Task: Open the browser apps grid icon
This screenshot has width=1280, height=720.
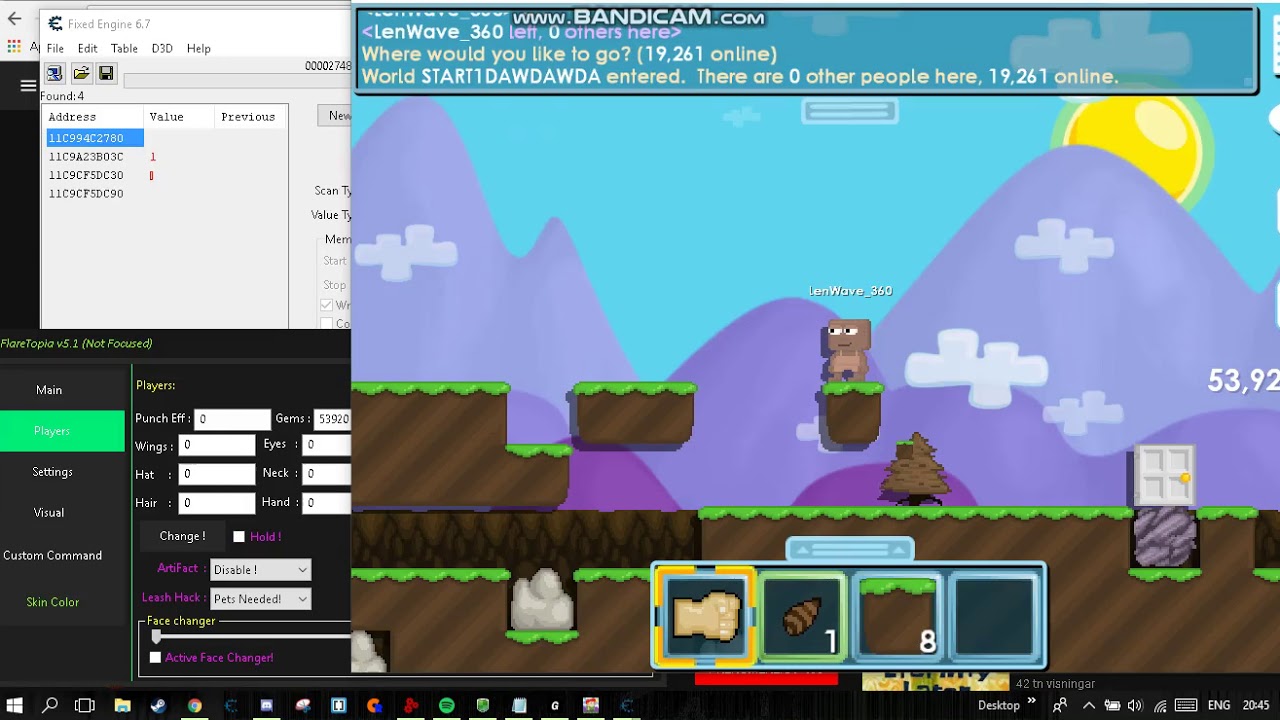Action: click(13, 46)
